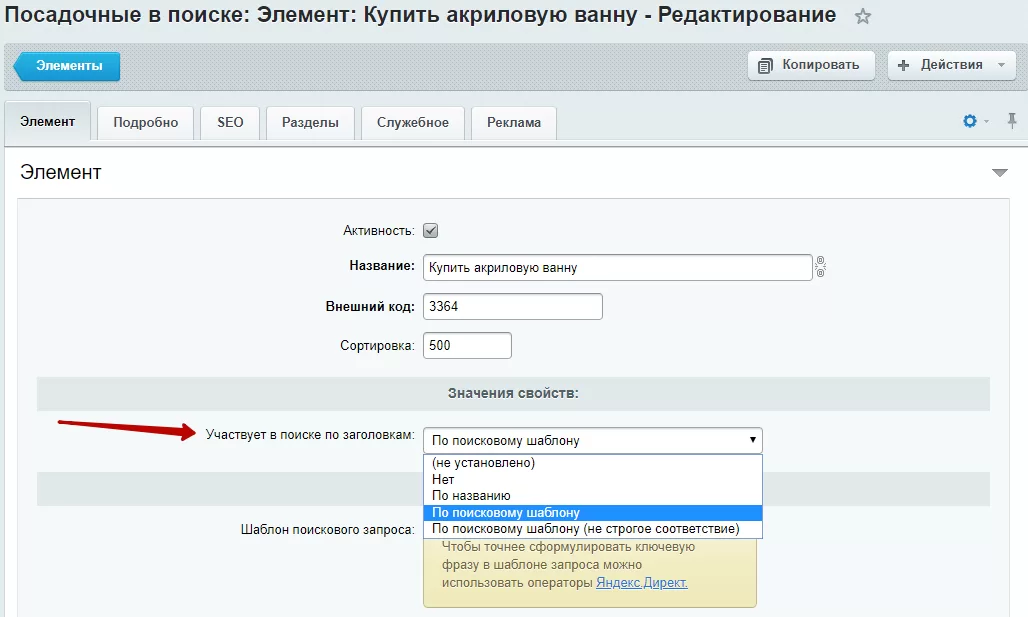Open the Яндекс.Директ link
Screen dimensions: 1028x617
(641, 582)
